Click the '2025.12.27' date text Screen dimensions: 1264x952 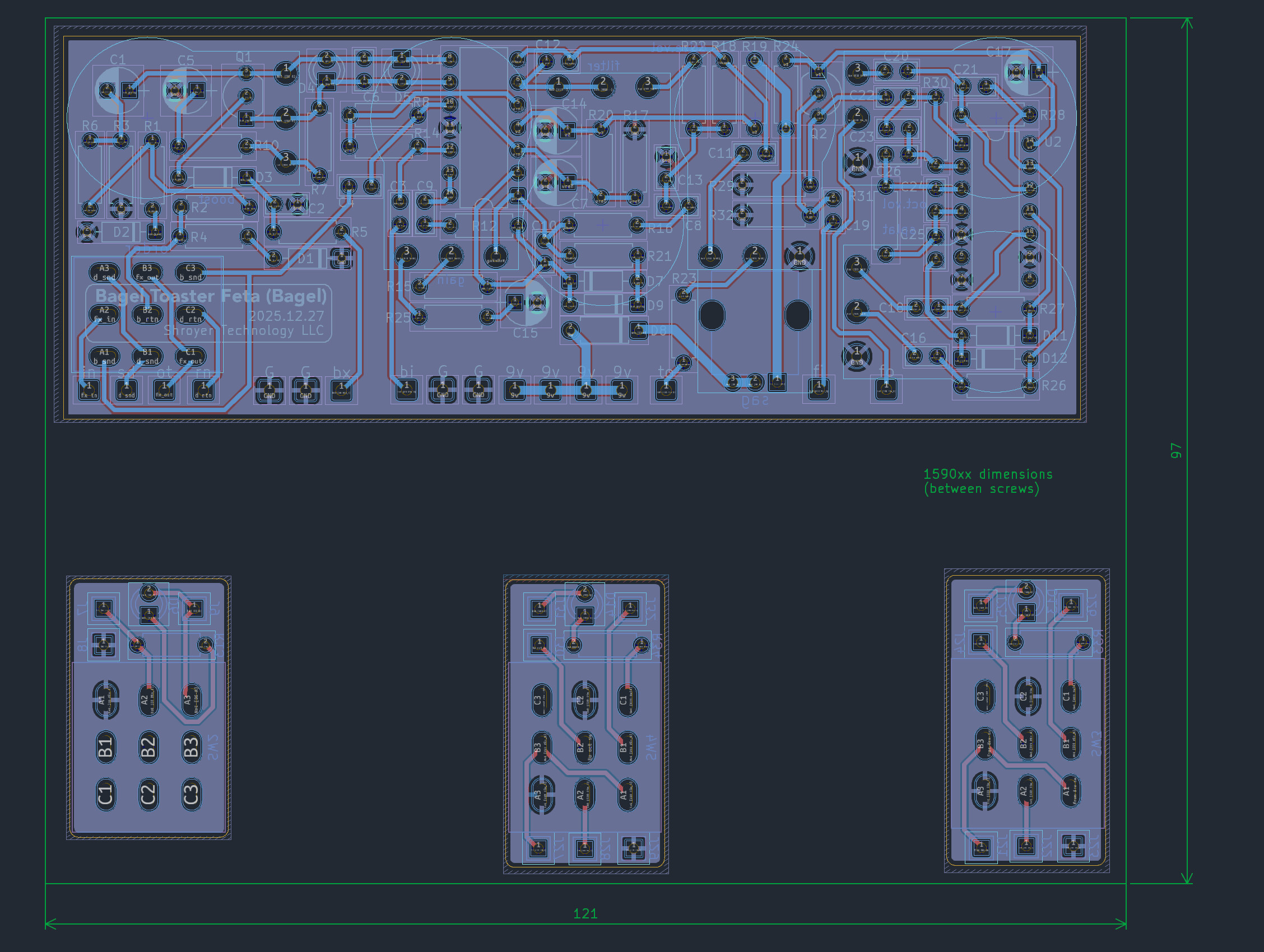click(x=286, y=316)
